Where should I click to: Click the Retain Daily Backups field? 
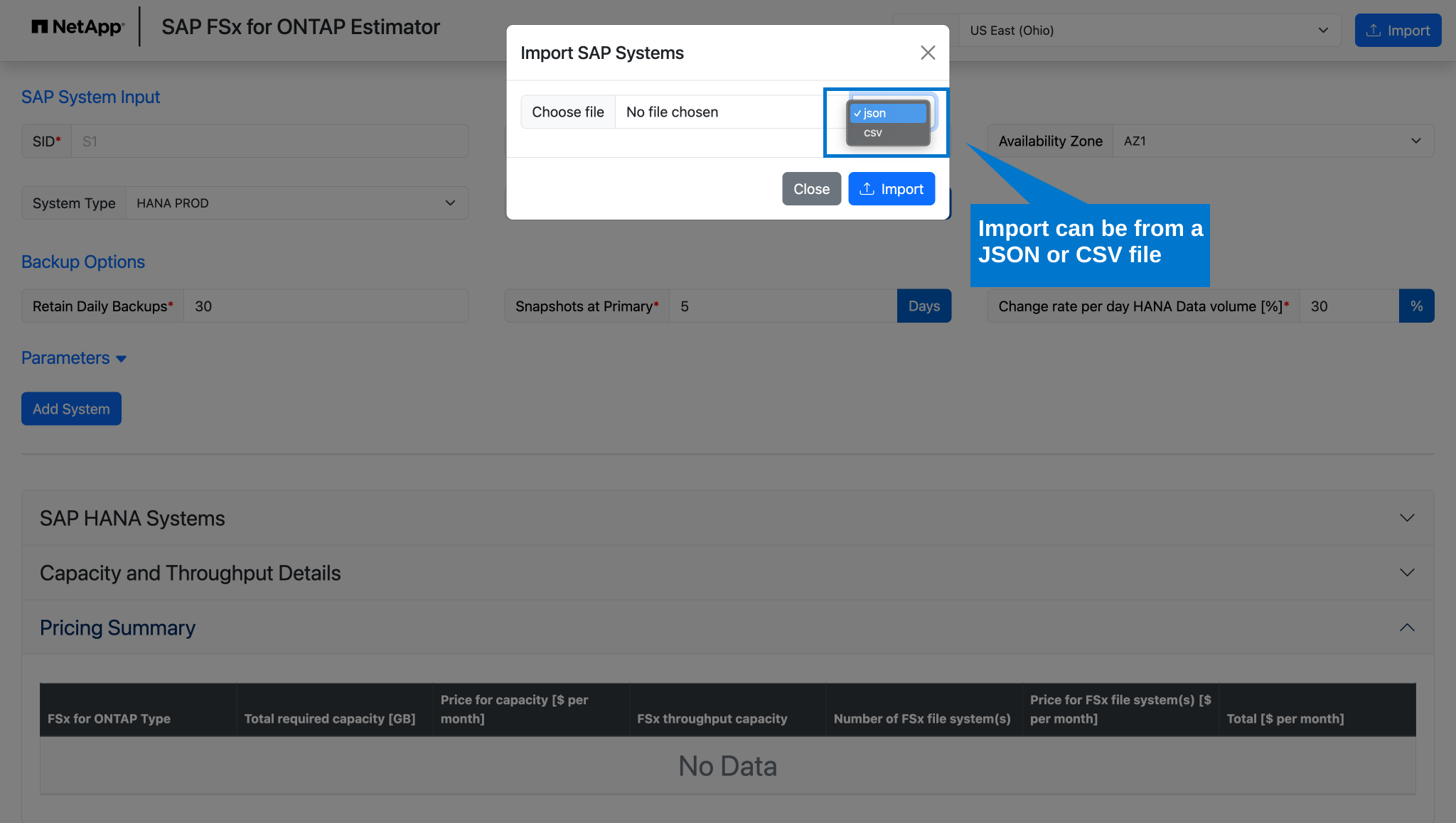(326, 306)
